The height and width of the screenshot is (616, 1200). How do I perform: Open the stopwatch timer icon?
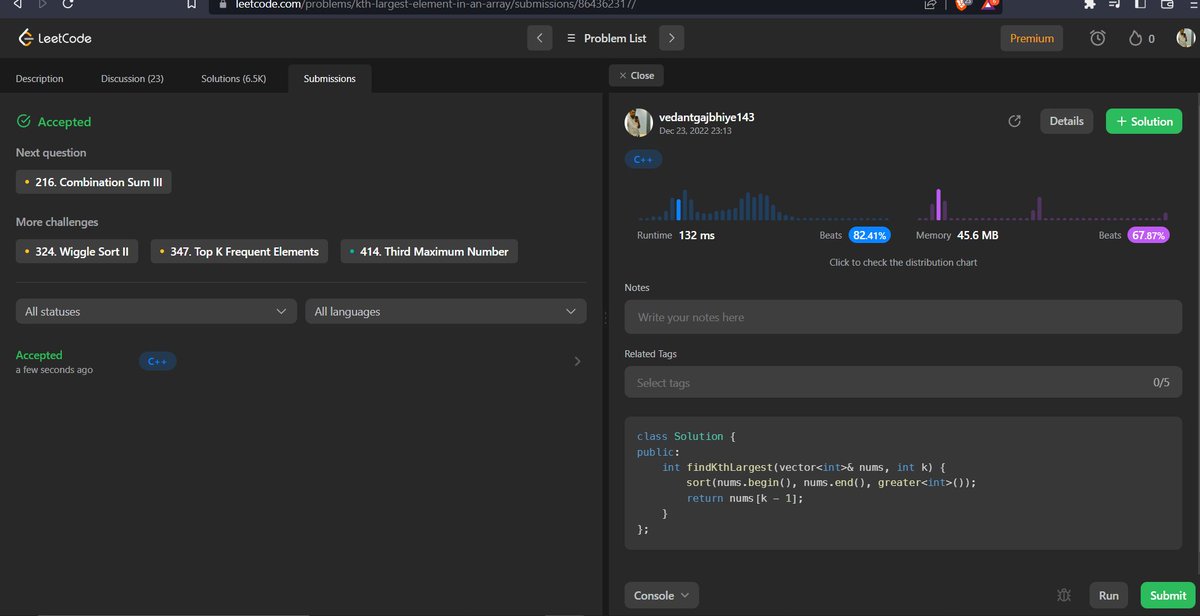pyautogui.click(x=1097, y=38)
